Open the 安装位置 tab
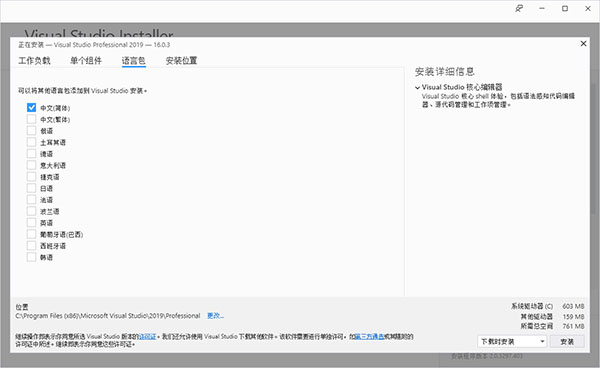The height and width of the screenshot is (368, 600). pos(181,60)
